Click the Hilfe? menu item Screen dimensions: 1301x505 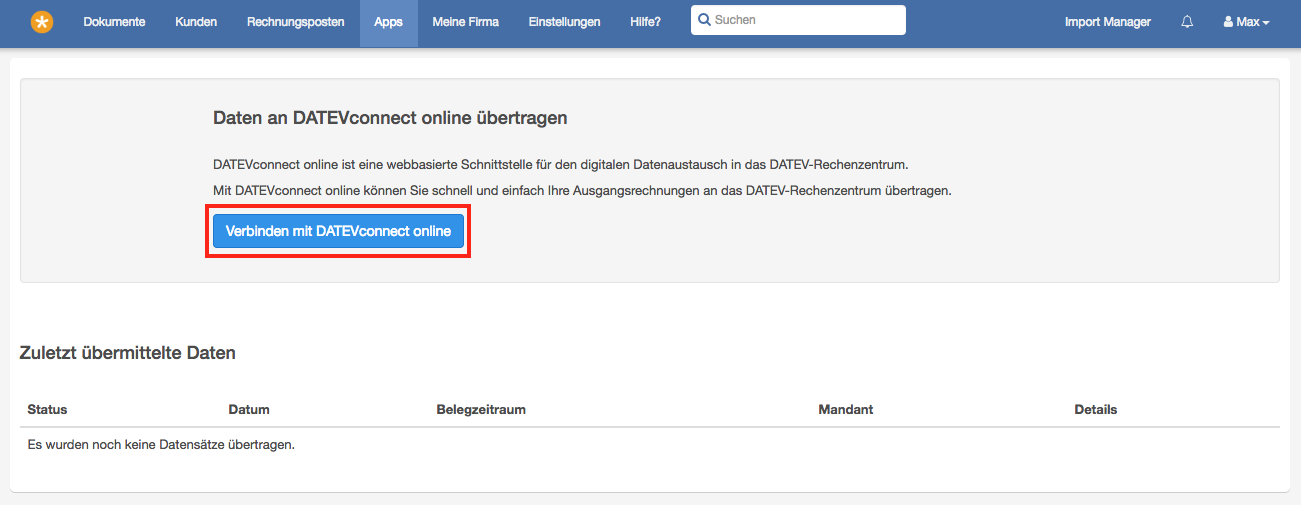coord(645,22)
